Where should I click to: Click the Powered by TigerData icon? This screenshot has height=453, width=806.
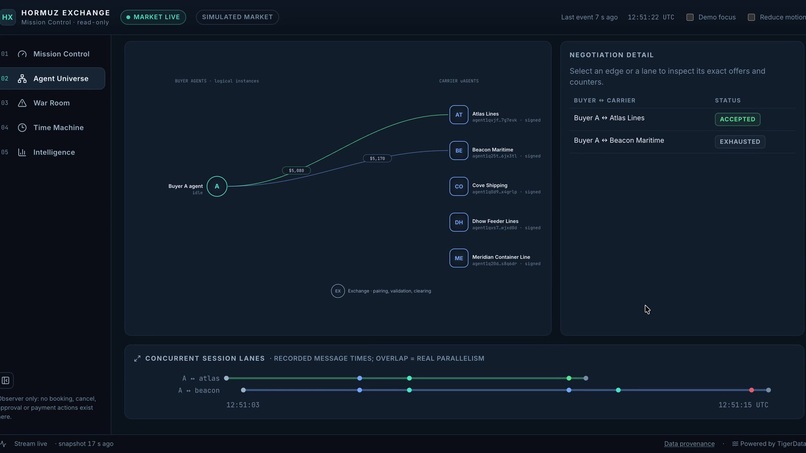pos(735,444)
